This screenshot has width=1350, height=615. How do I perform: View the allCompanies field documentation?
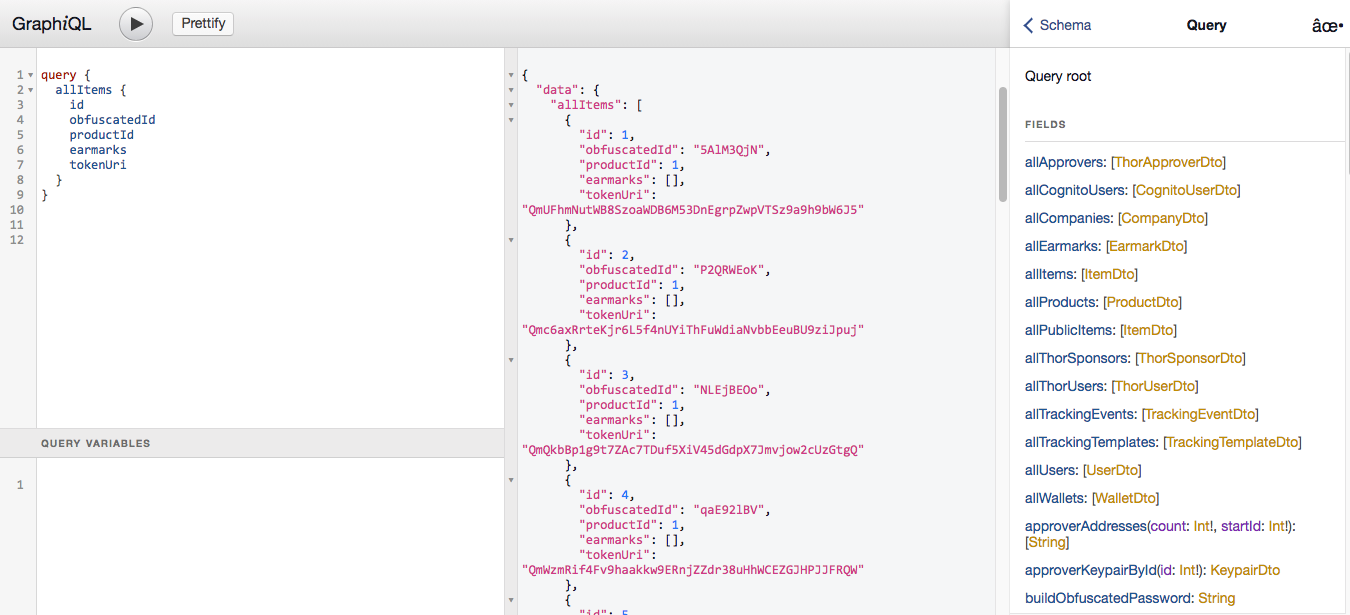click(1068, 218)
